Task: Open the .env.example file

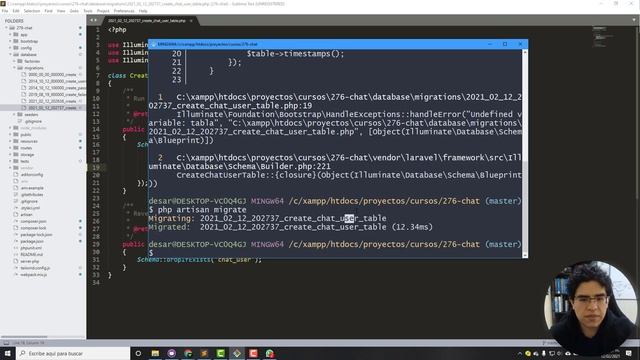Action: [x=32, y=188]
